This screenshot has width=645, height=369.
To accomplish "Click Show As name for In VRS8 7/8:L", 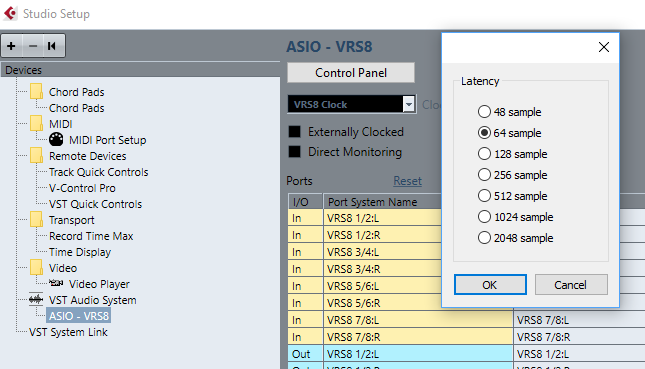I will 579,320.
